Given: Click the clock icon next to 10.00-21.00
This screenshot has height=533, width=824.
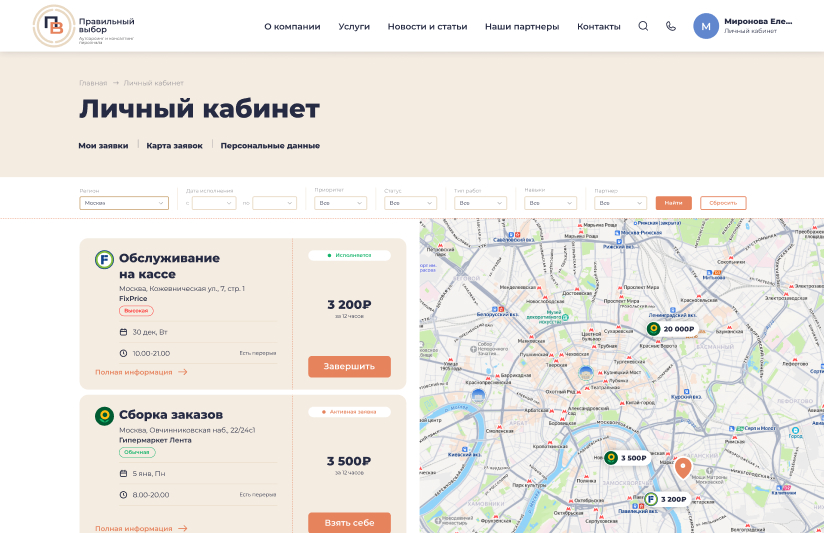Looking at the screenshot, I should click(x=123, y=353).
